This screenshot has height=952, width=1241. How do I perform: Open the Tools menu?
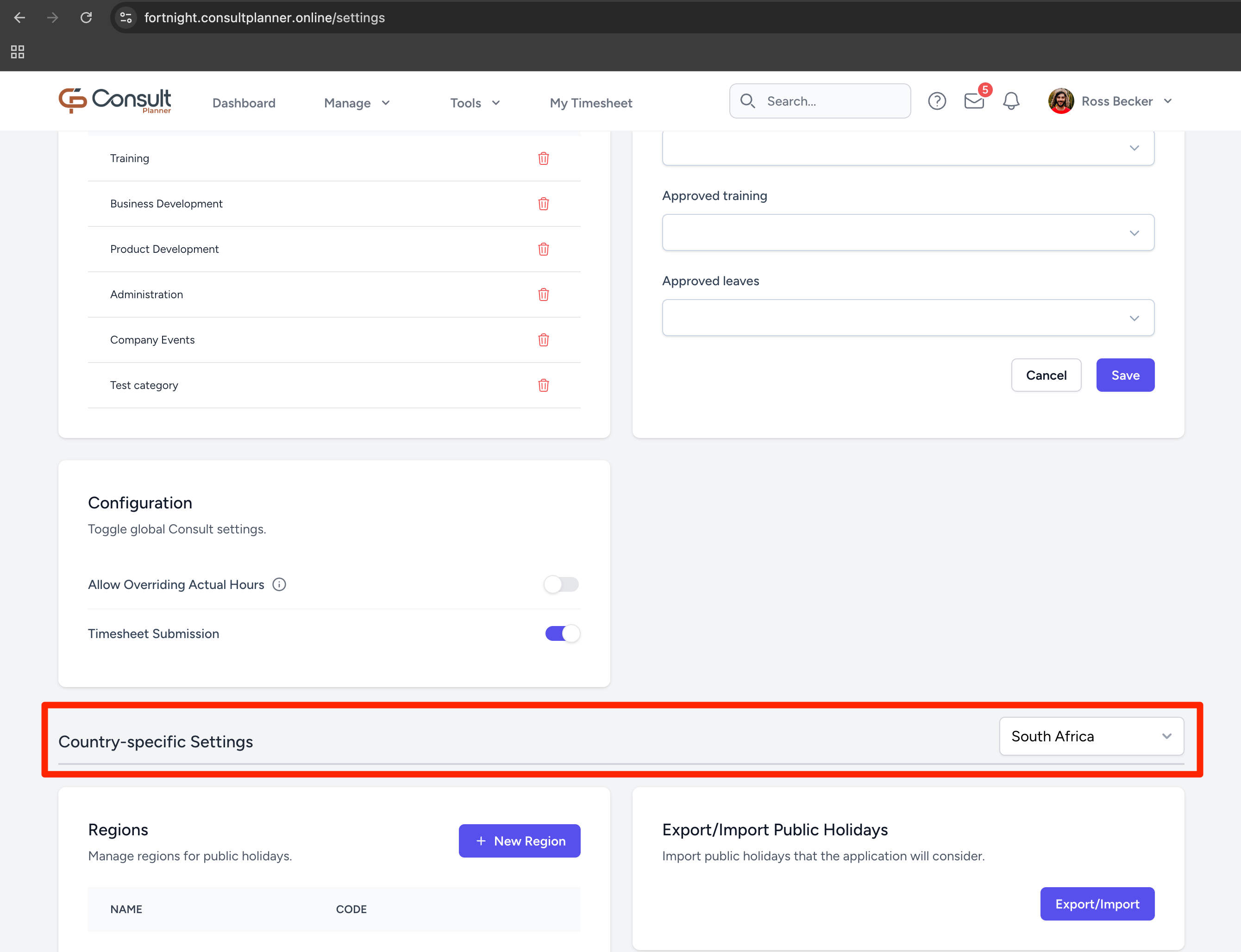474,103
